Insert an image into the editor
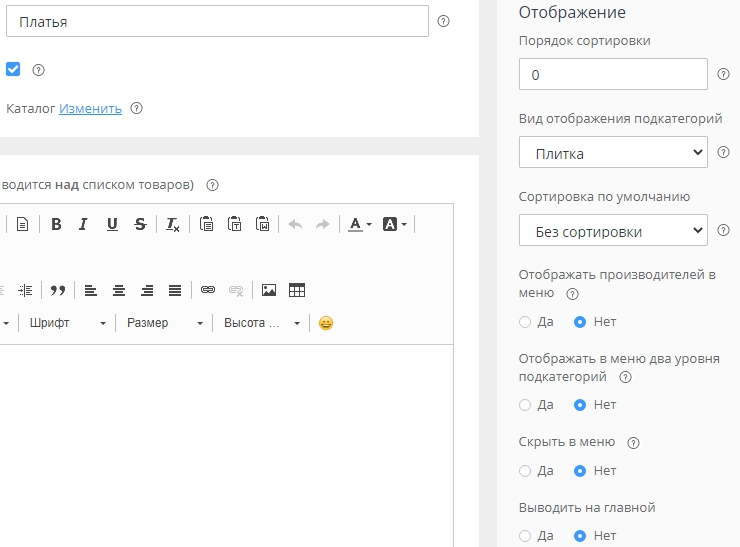 click(x=268, y=290)
